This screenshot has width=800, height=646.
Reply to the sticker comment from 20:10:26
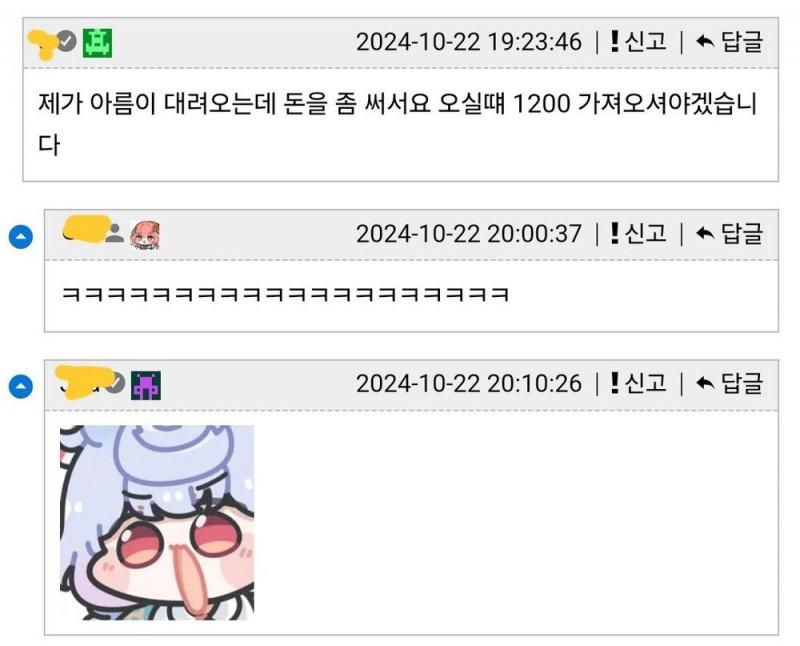[730, 383]
